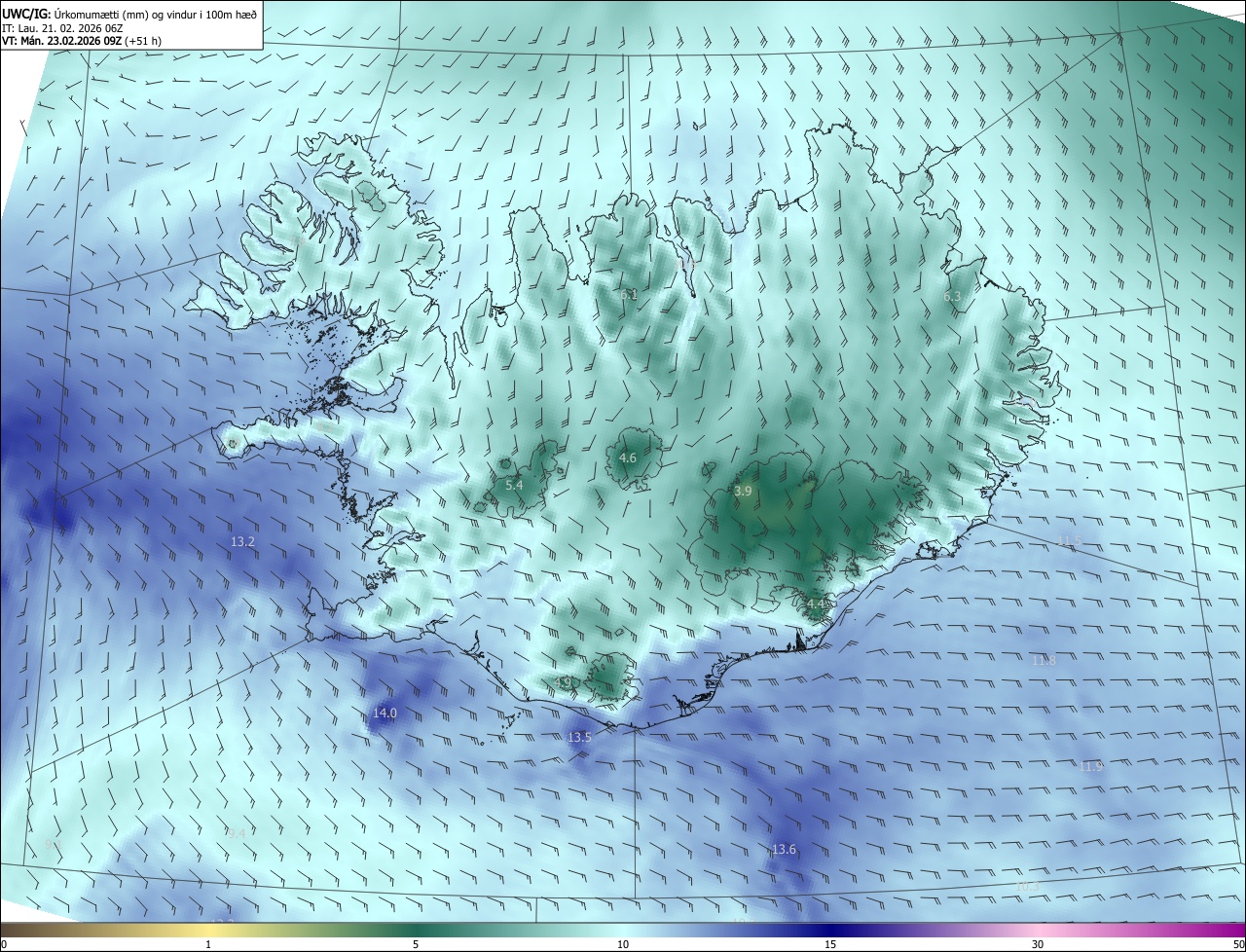The height and width of the screenshot is (952, 1246).
Task: Click the 11.9 value label
Action: [x=1091, y=767]
